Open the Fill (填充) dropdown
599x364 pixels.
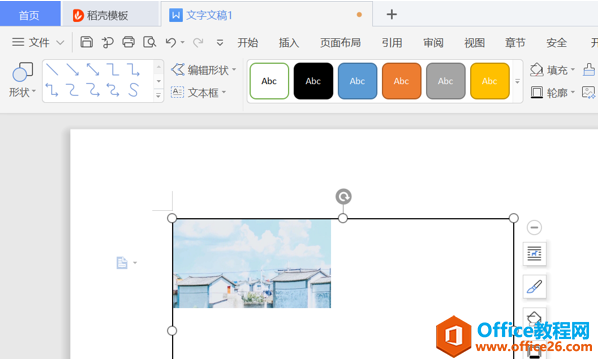click(x=552, y=70)
